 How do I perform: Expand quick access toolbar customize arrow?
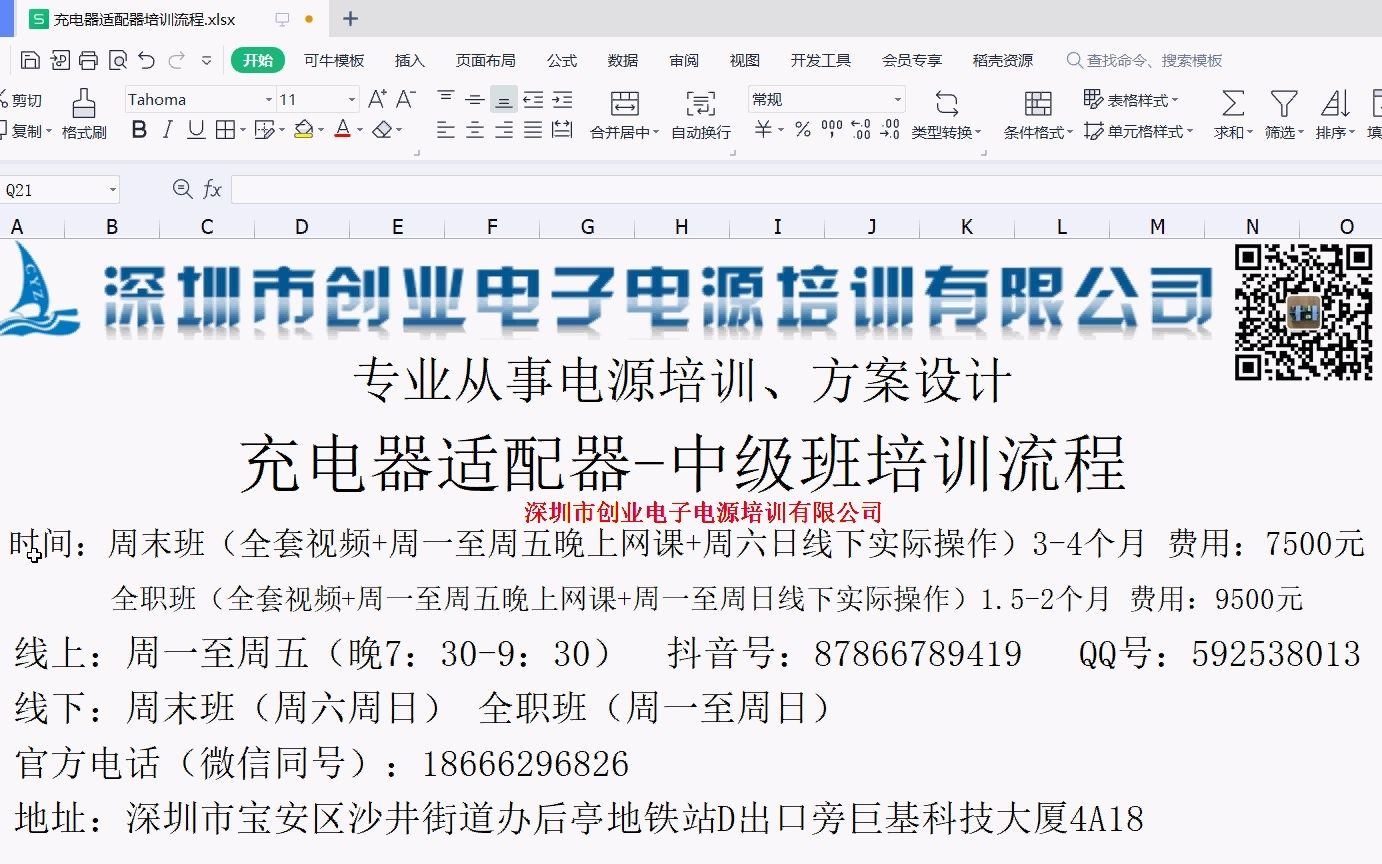(x=207, y=60)
